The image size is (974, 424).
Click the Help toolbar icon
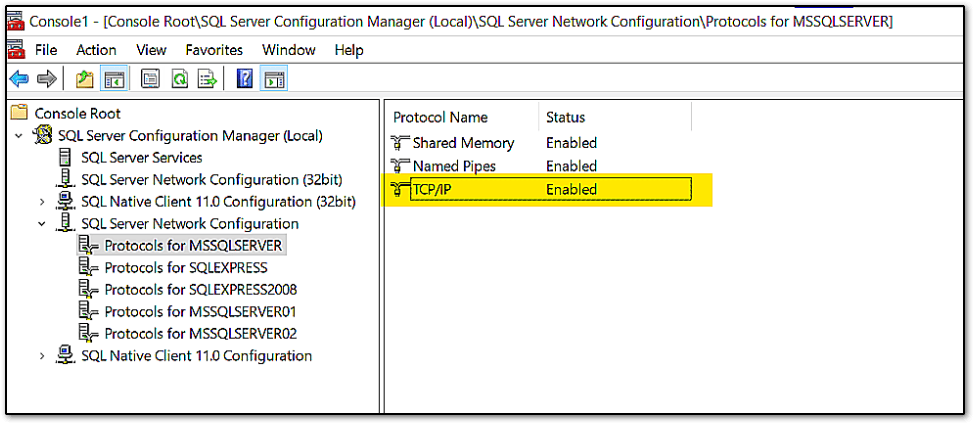coord(244,78)
